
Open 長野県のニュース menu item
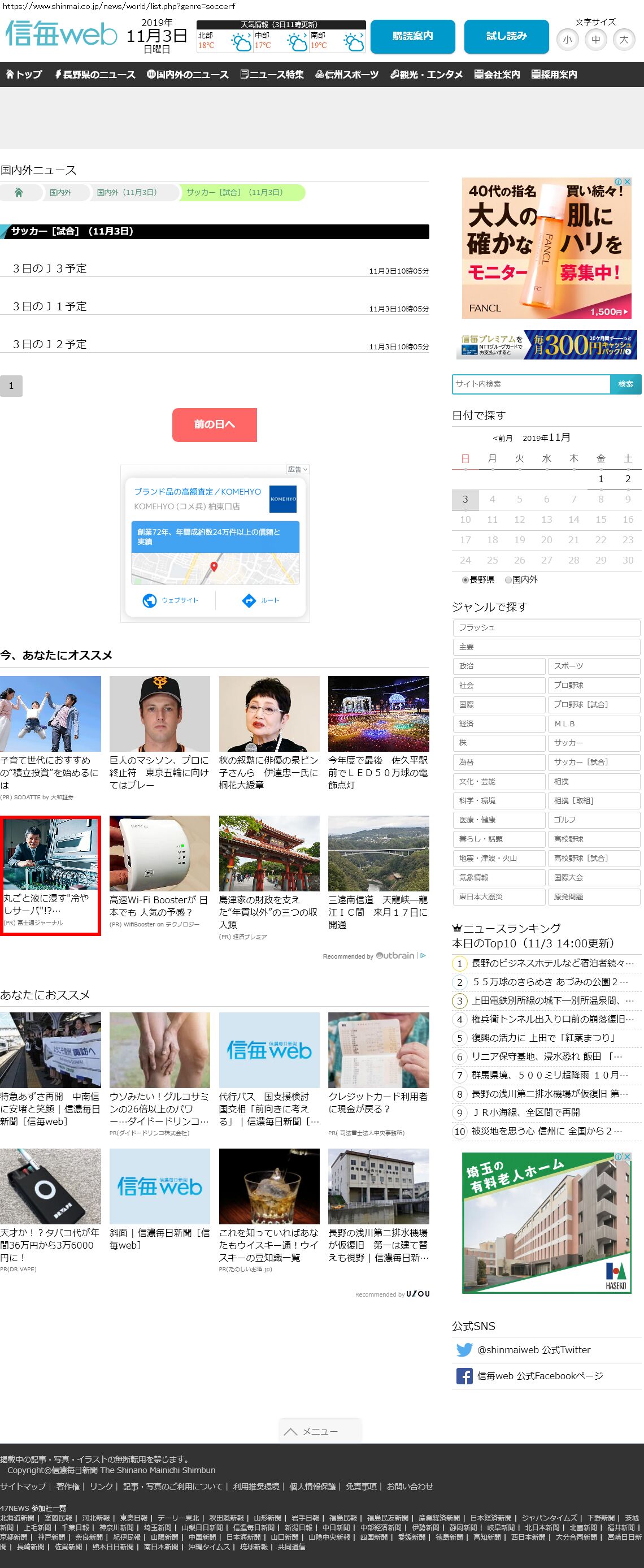coord(95,74)
